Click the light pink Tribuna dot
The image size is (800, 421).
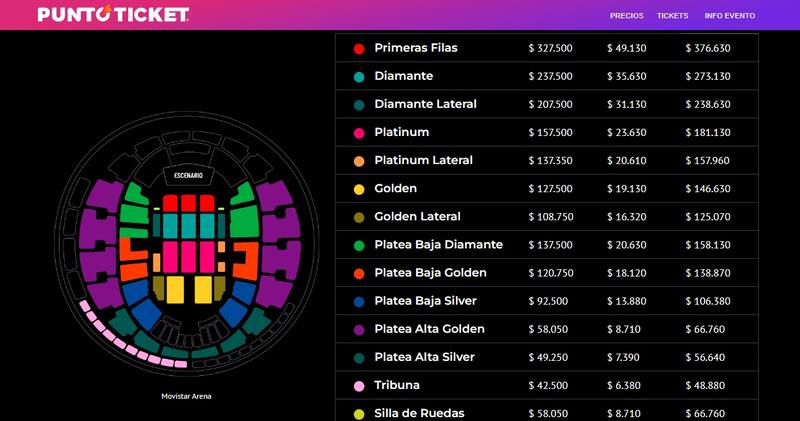[359, 385]
